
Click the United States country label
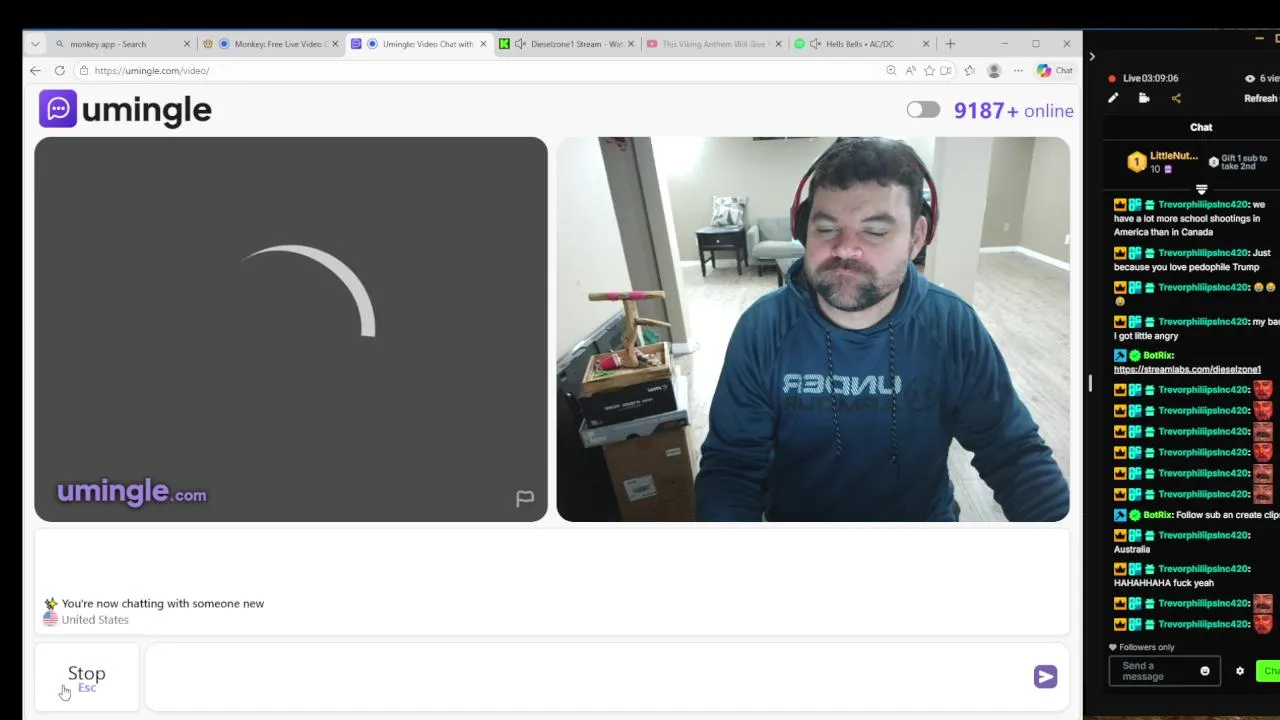click(x=95, y=620)
